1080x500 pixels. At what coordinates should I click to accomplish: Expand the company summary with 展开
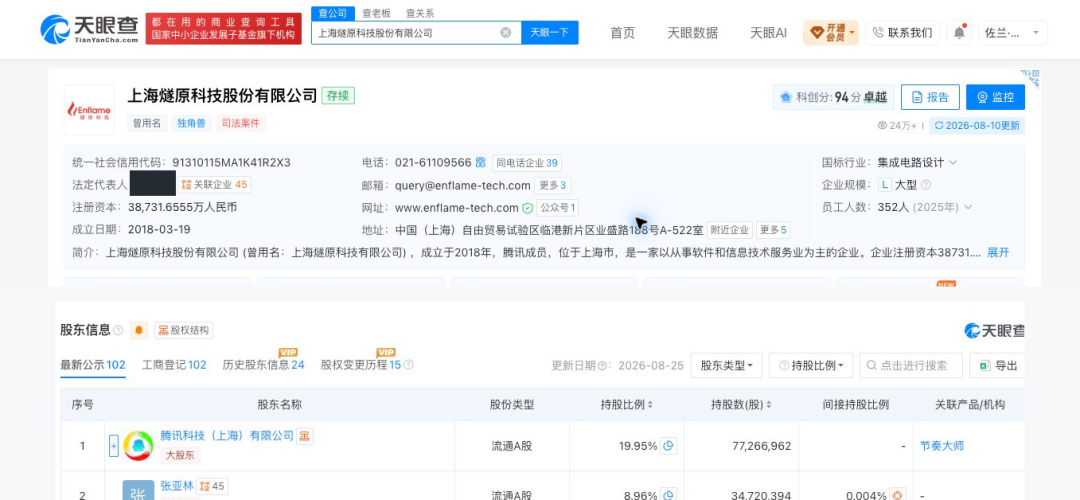tap(998, 252)
